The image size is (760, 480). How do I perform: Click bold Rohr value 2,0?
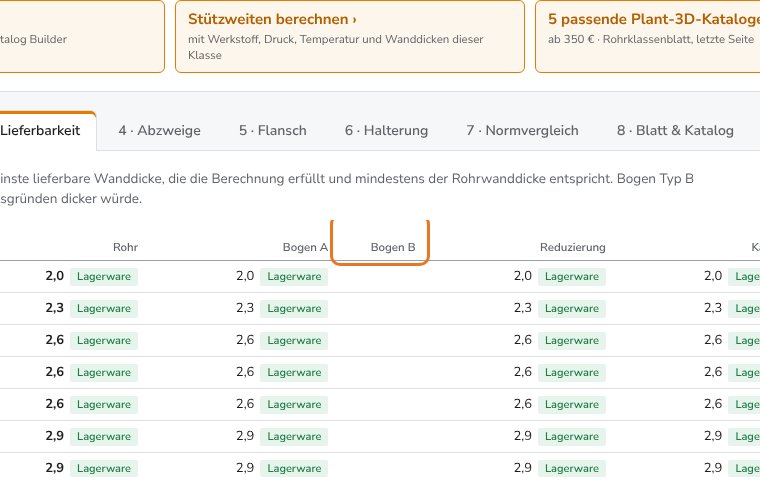pos(55,276)
